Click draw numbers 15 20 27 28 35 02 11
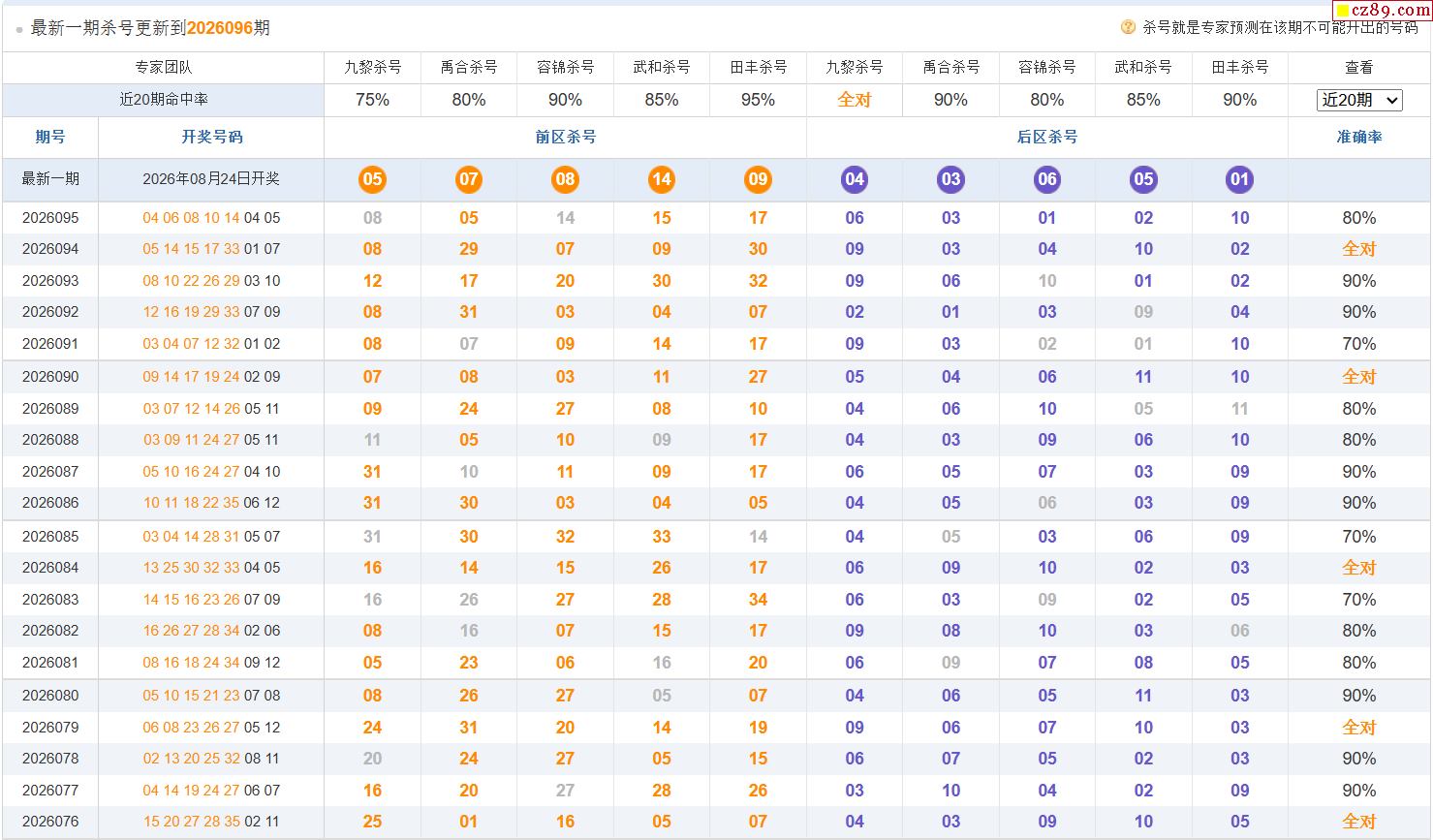Screen dimensions: 1433x840 (x=211, y=822)
